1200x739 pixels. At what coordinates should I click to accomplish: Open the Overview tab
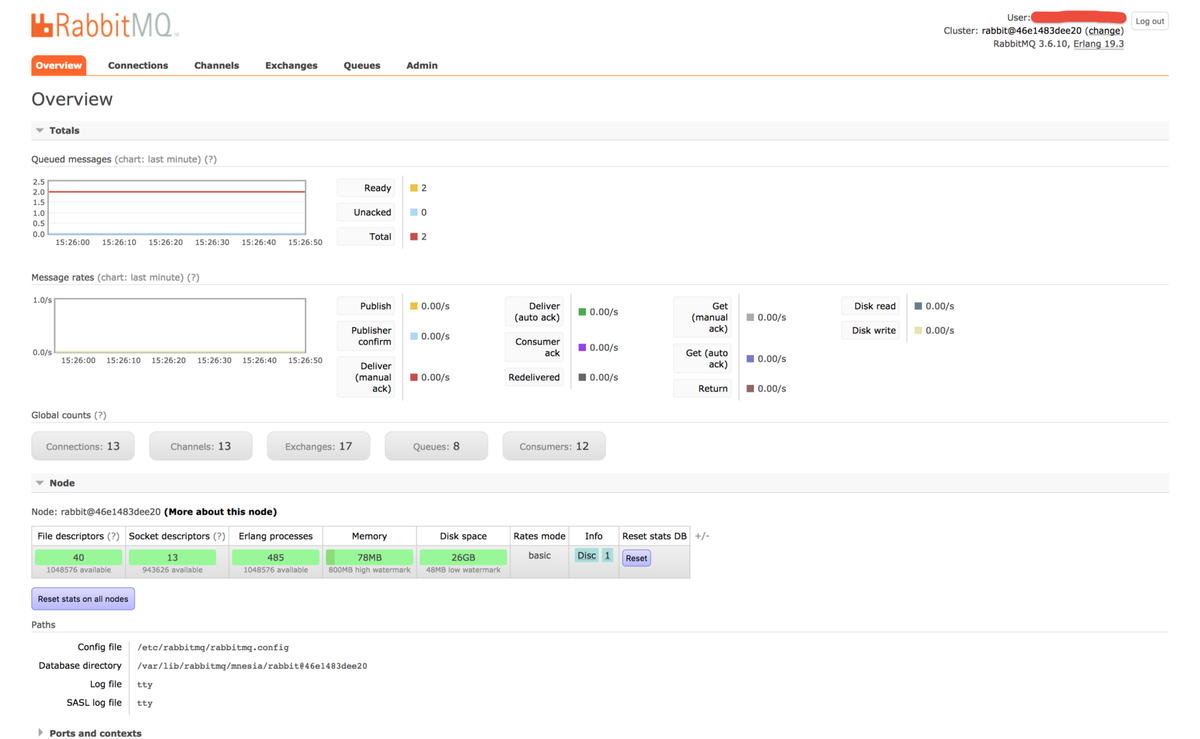coord(58,65)
